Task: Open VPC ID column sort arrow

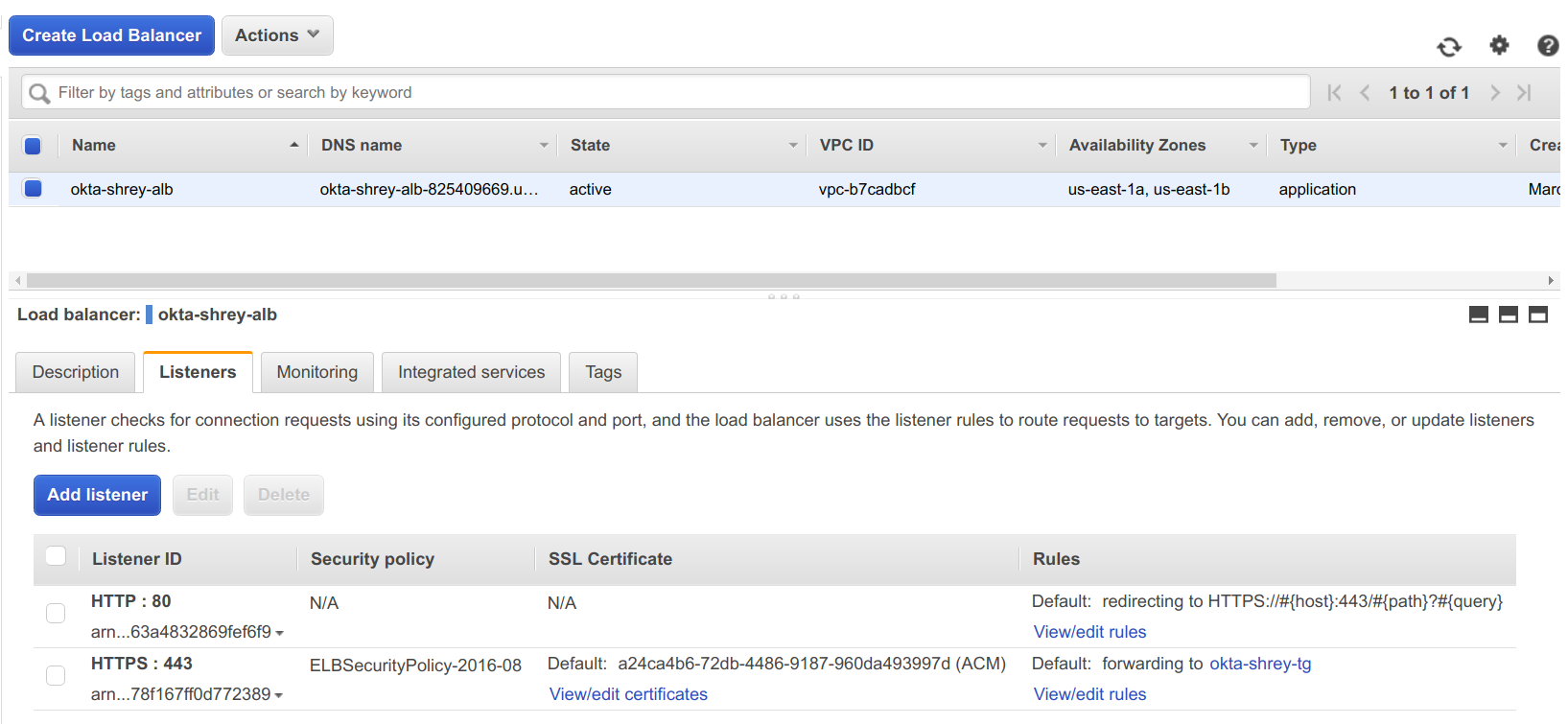Action: point(1042,146)
